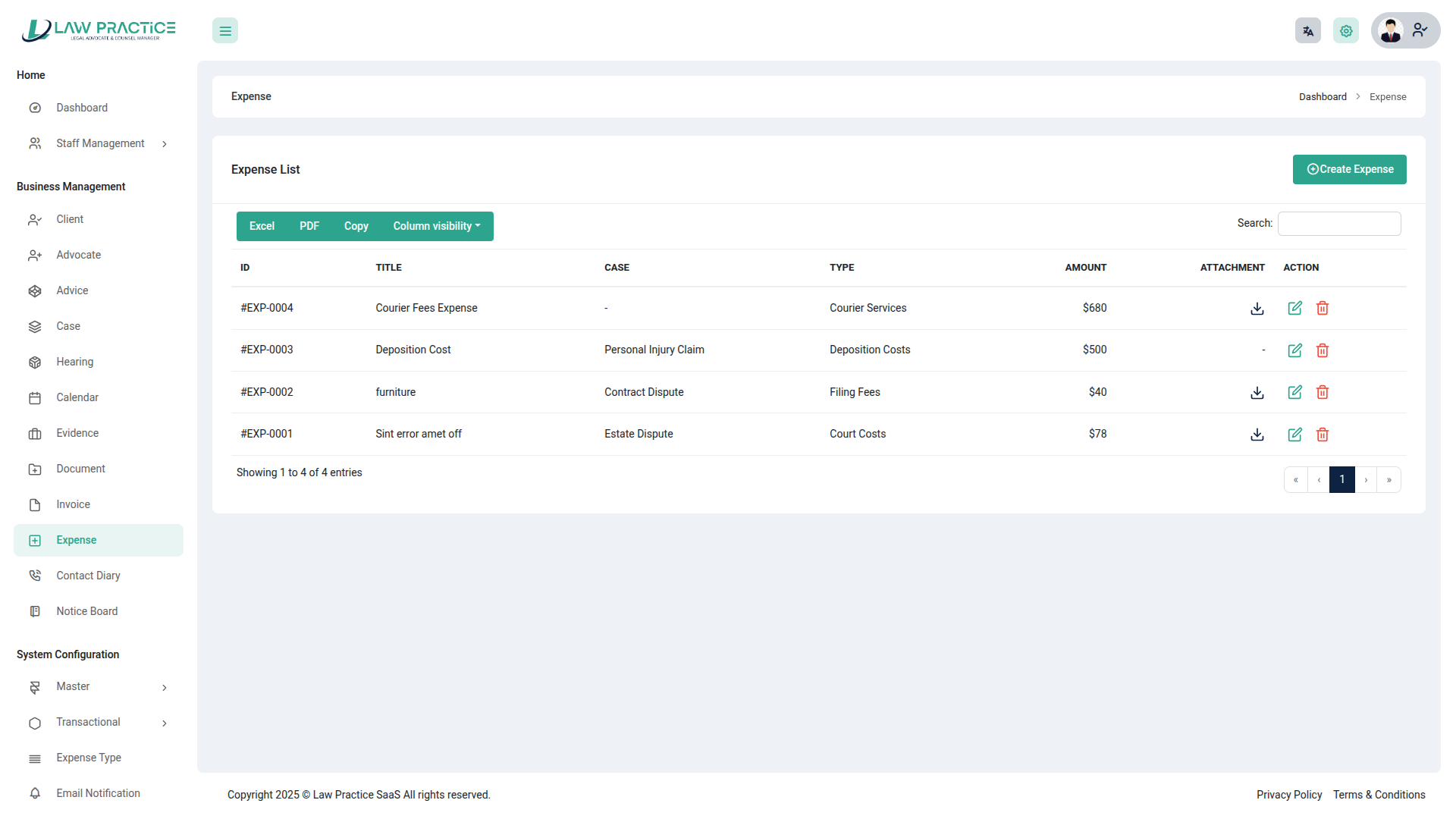
Task: Export the table to Excel
Action: point(262,226)
